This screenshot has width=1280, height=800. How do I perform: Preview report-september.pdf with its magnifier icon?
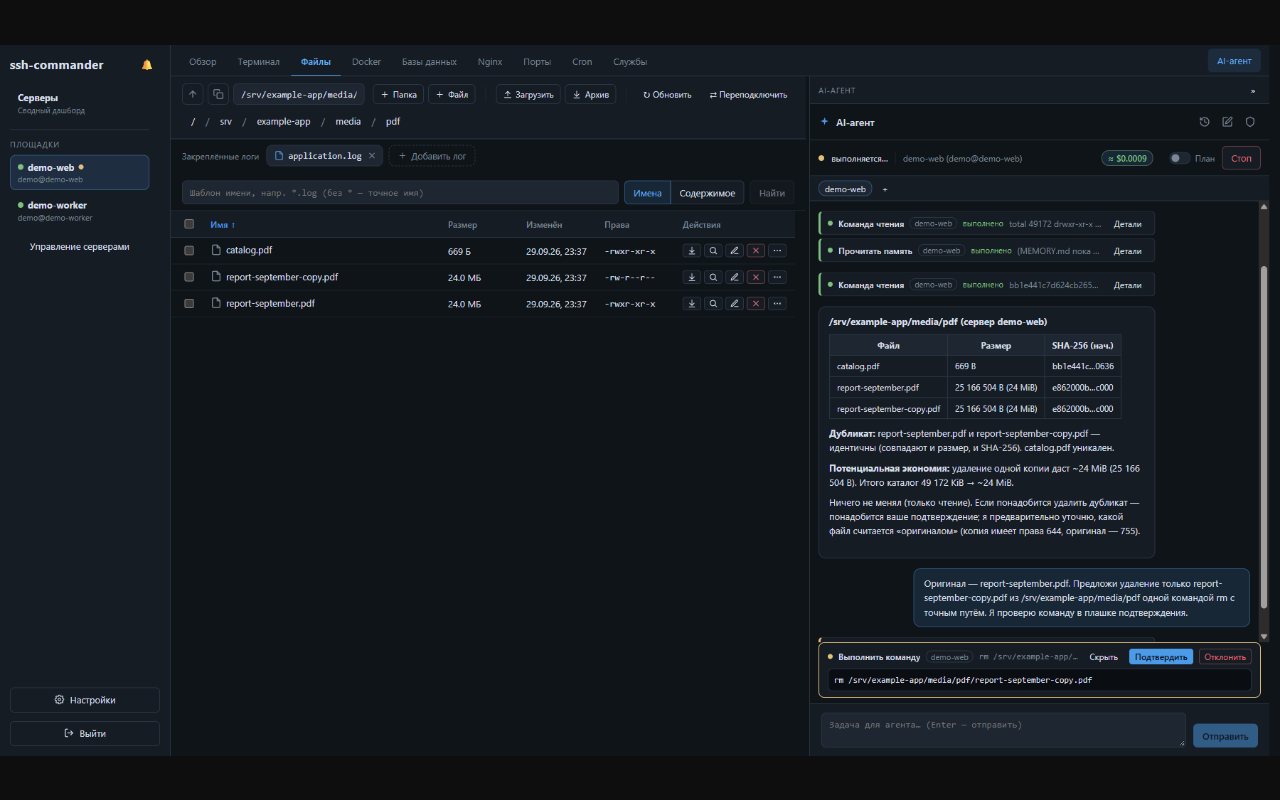713,303
